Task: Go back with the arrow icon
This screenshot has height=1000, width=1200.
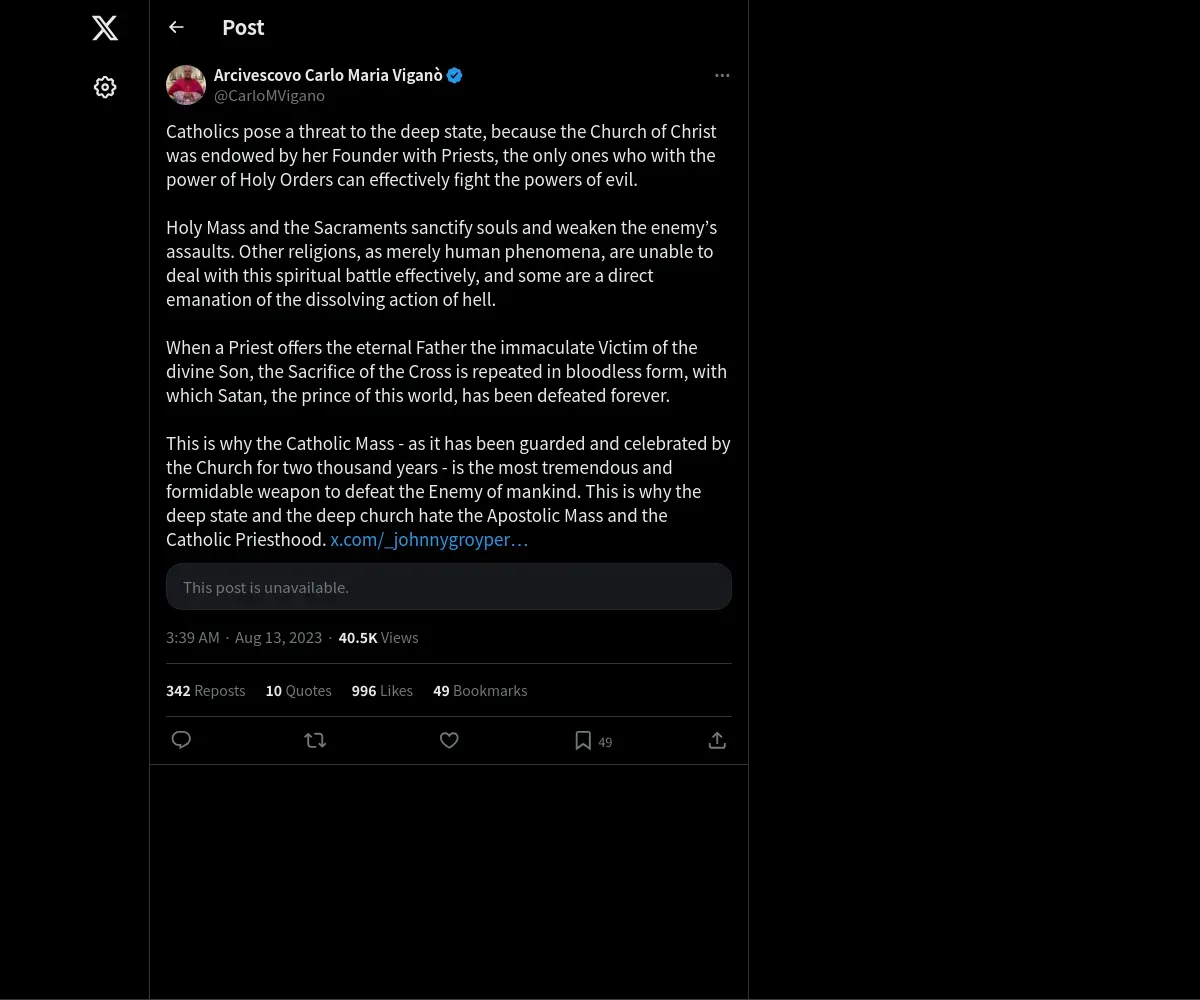Action: click(x=176, y=27)
